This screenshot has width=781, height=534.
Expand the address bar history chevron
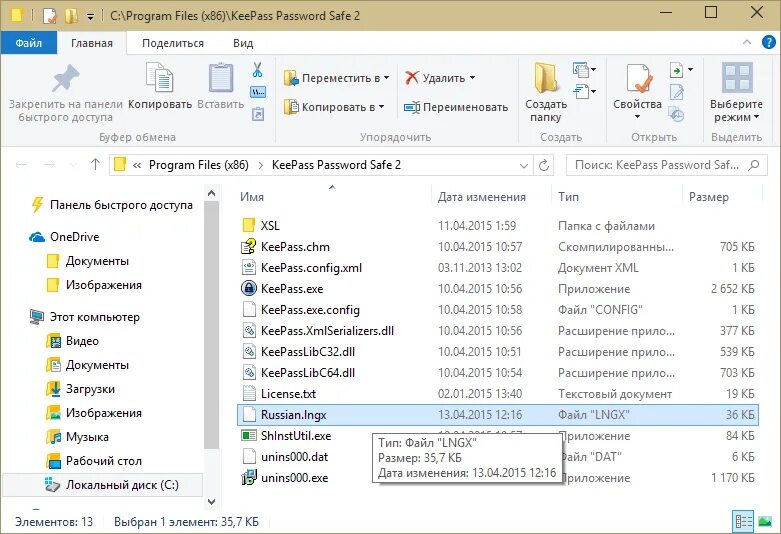click(x=523, y=165)
